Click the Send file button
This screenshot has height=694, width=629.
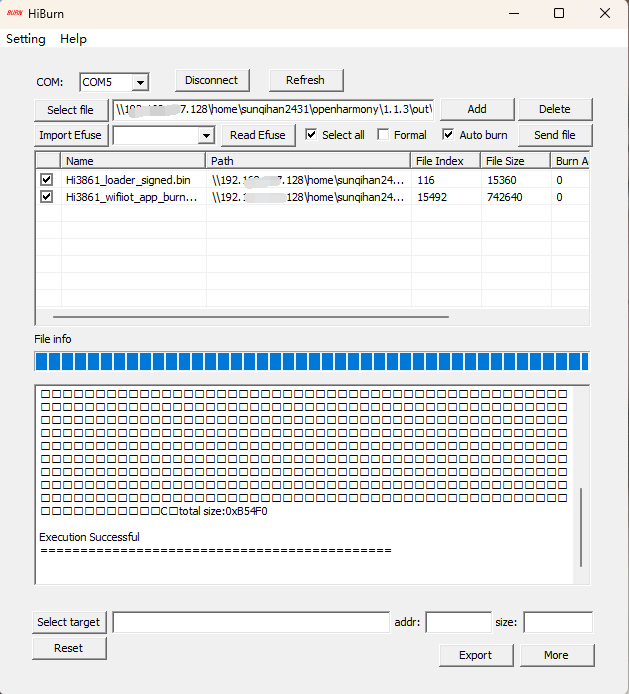click(x=555, y=135)
